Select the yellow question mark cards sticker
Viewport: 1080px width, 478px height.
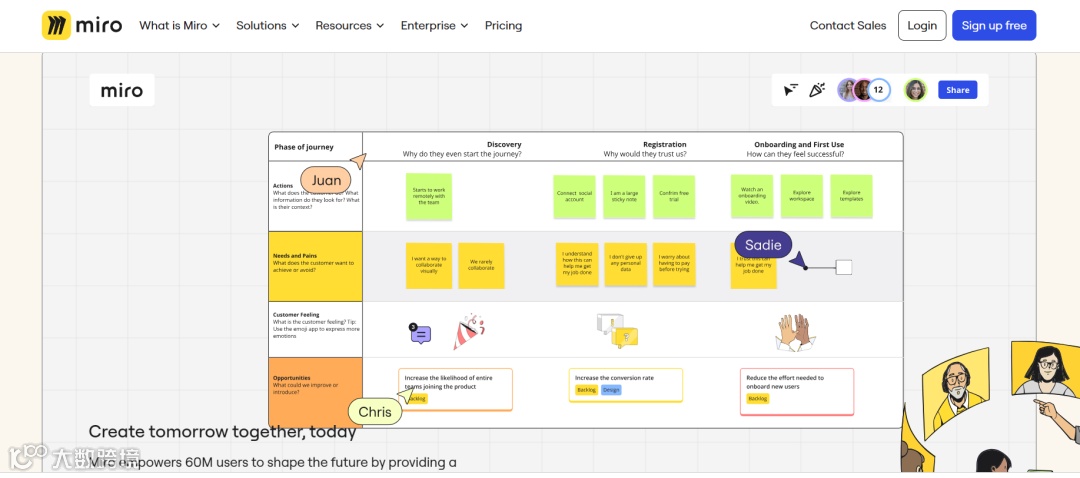click(x=617, y=331)
